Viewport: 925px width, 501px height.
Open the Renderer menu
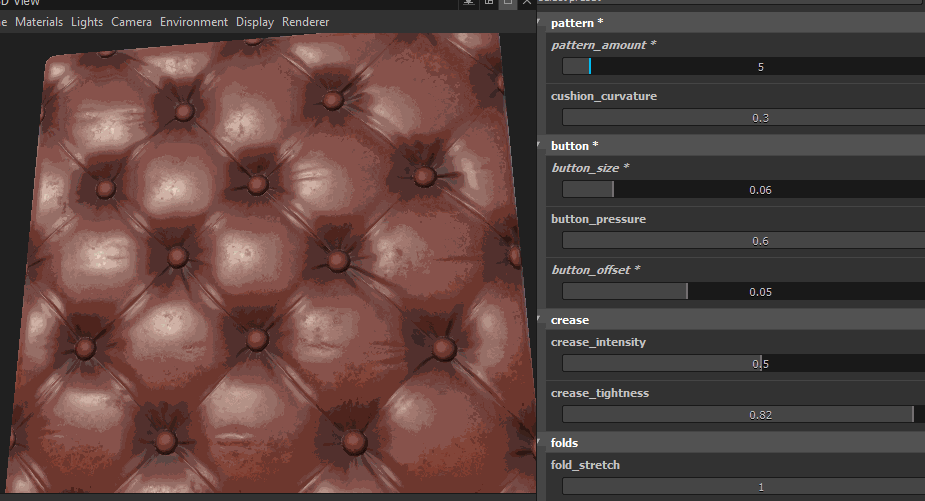(x=306, y=22)
